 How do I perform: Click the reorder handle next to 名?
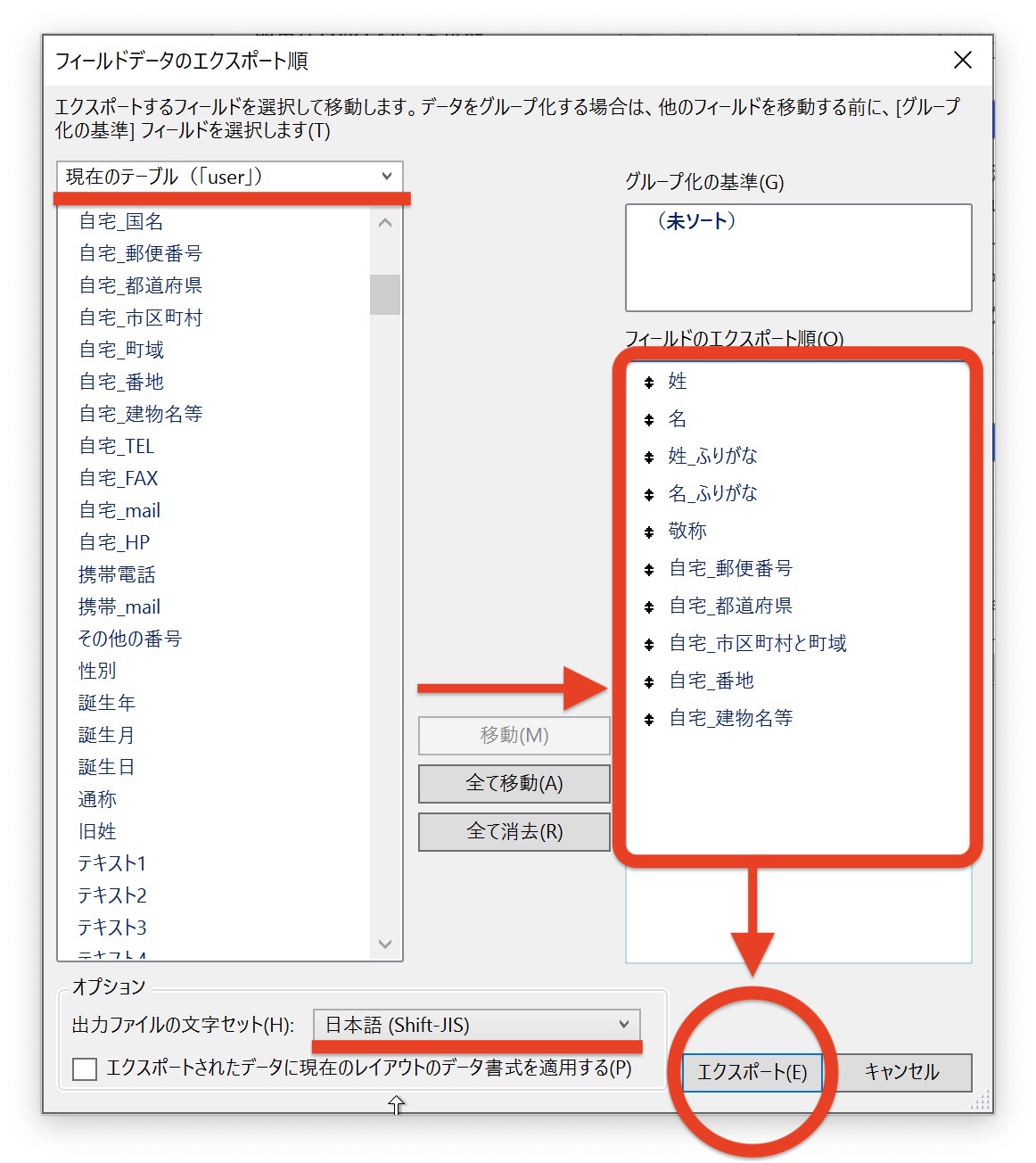[x=649, y=420]
